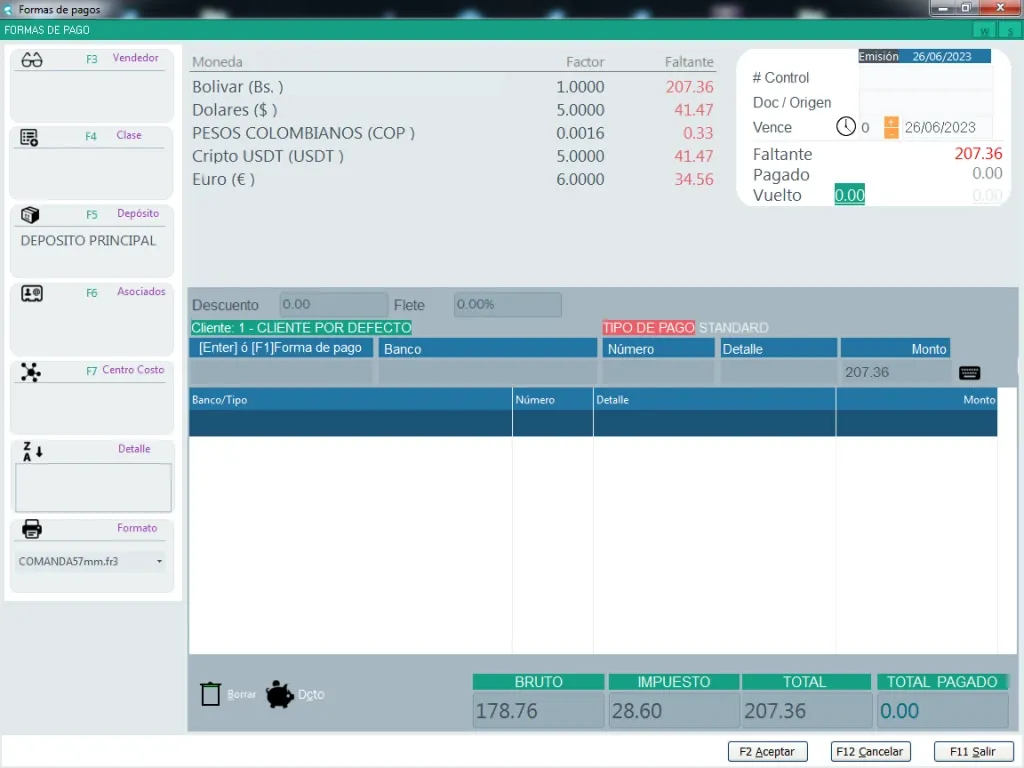Click the Dcto piggy bank icon
The height and width of the screenshot is (768, 1024).
pyautogui.click(x=280, y=694)
